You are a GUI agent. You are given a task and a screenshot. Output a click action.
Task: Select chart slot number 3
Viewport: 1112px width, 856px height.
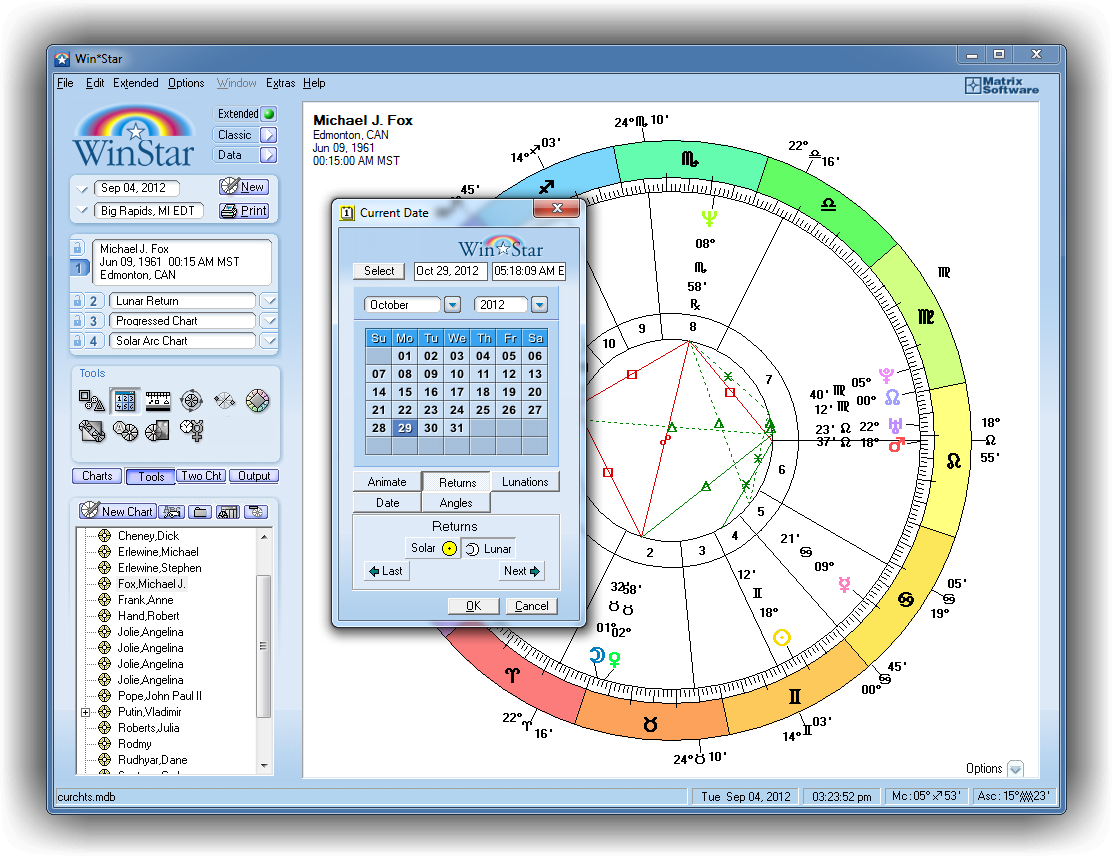coord(94,321)
